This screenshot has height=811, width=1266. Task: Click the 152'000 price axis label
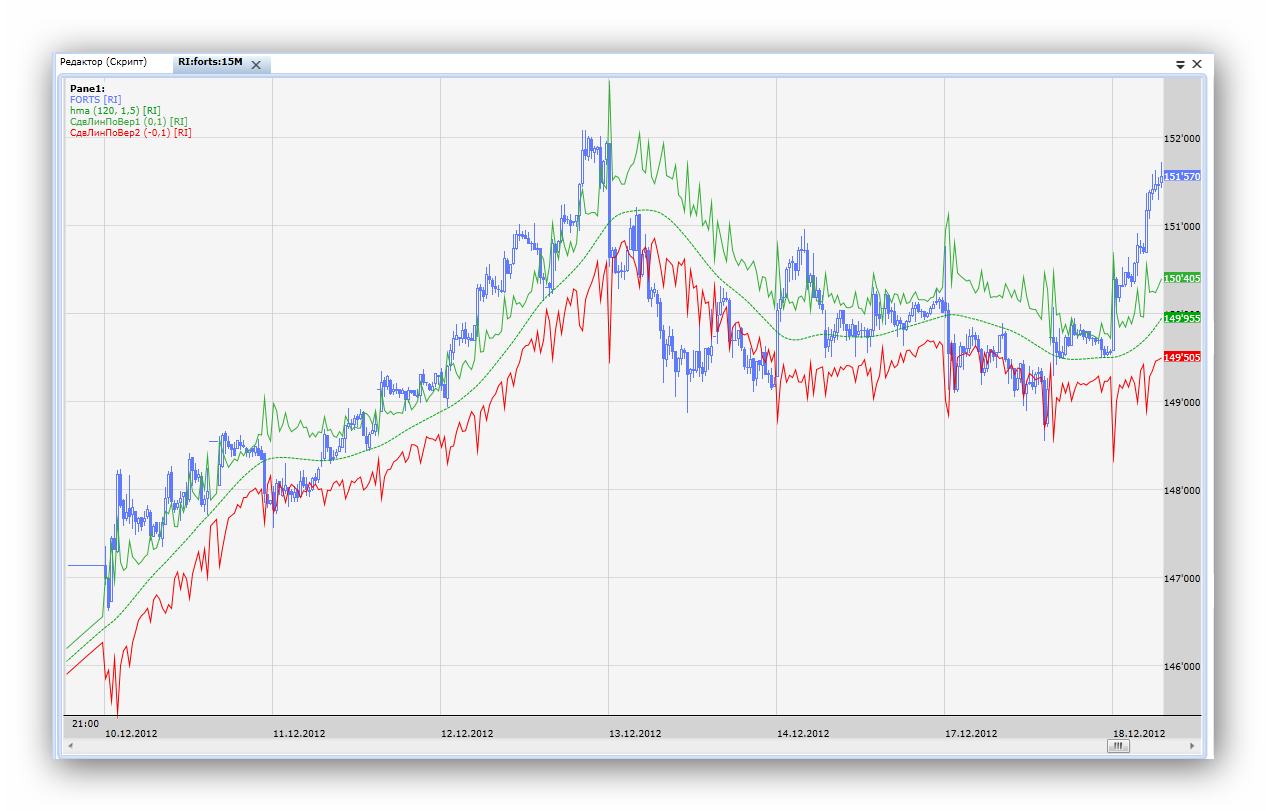(1182, 138)
